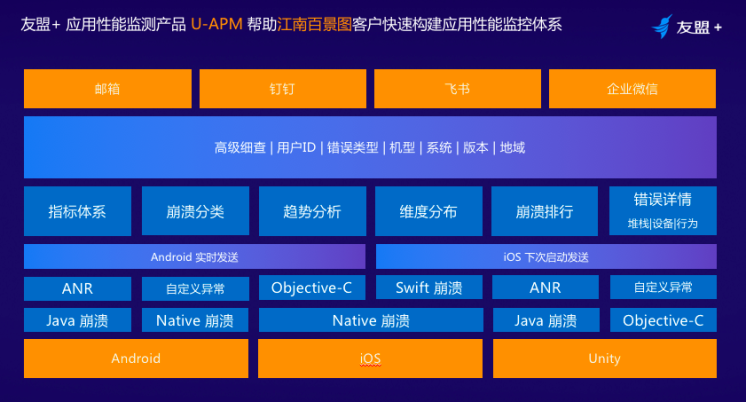Open the 崩溃分类 block
Screen dimensions: 746x402
(195, 211)
